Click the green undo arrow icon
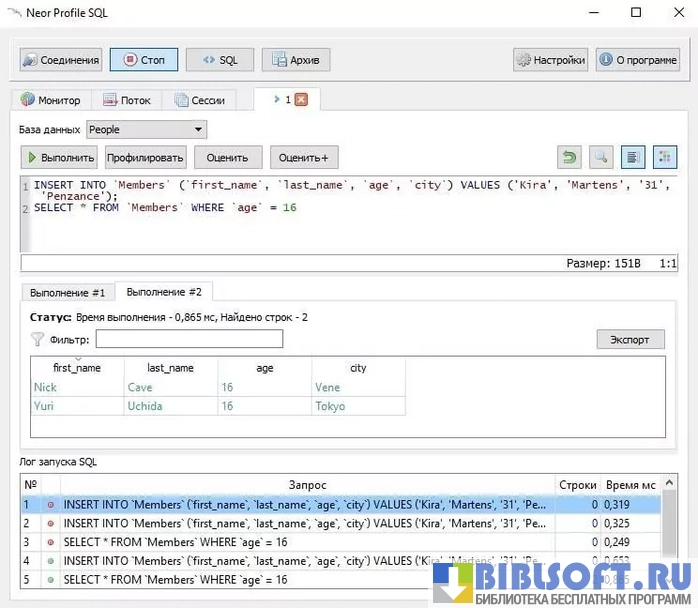This screenshot has height=608, width=698. pos(569,157)
